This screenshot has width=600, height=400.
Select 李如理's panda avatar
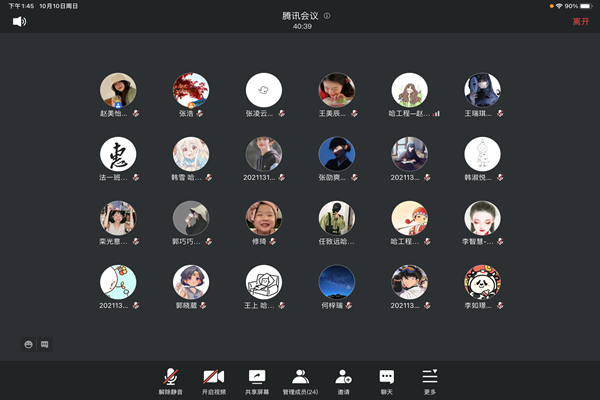[x=482, y=282]
